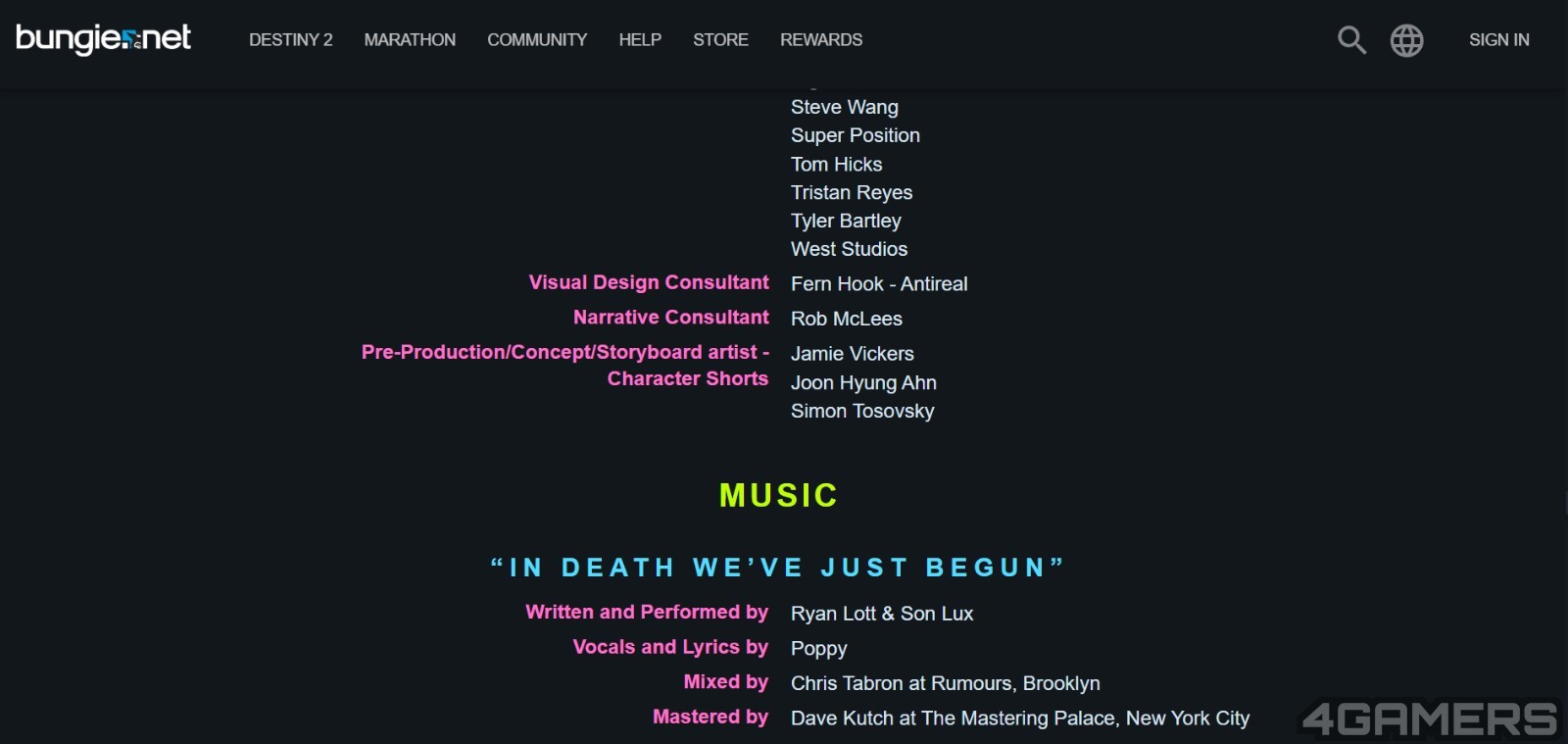The height and width of the screenshot is (744, 1568).
Task: Click the Chris Tabron at Rumours credit
Action: point(945,683)
